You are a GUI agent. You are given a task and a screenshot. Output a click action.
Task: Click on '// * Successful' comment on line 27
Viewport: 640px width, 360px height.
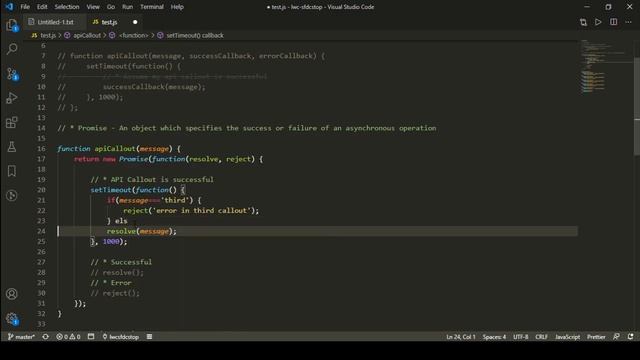121,262
